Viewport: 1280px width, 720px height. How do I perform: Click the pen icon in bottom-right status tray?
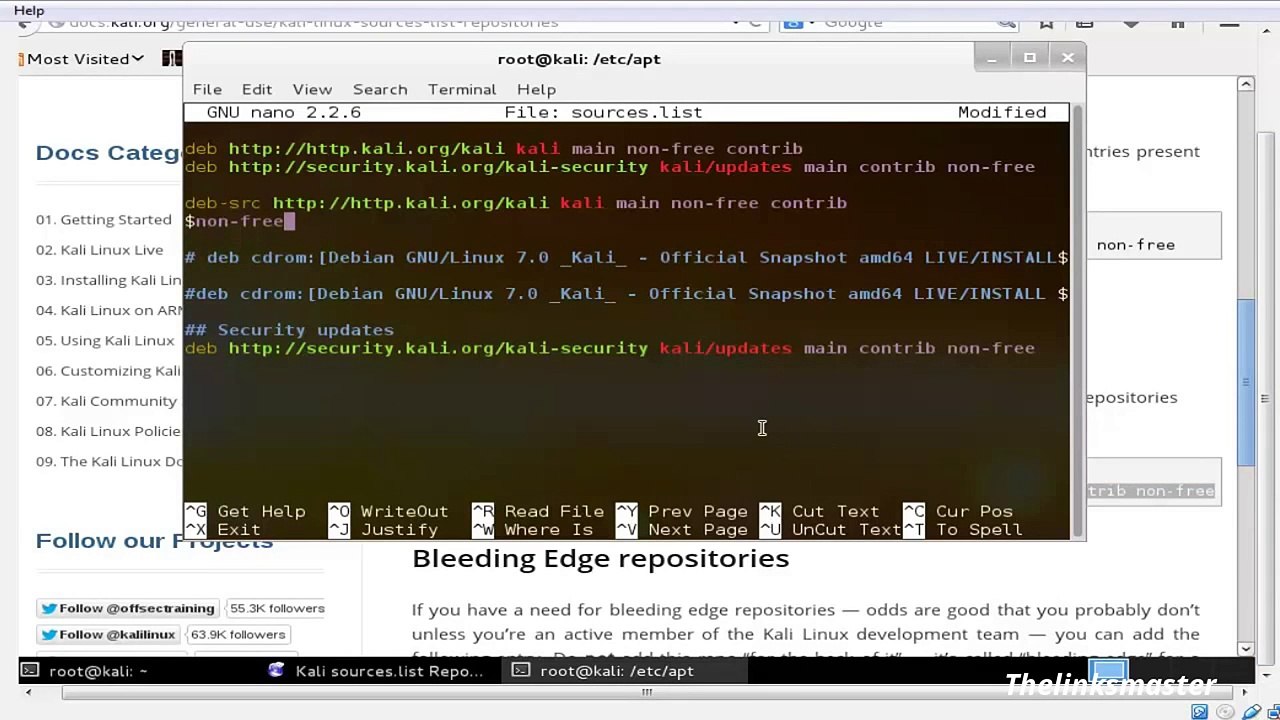coord(1253,711)
